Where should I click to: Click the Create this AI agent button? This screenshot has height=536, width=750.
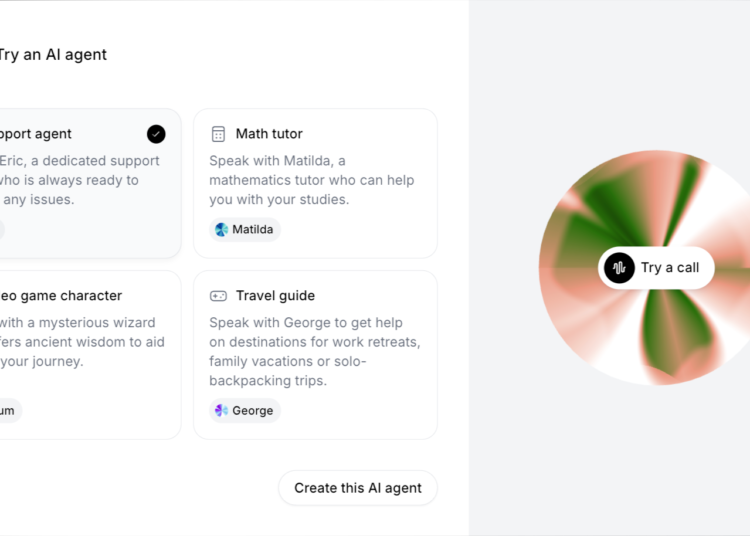[357, 488]
